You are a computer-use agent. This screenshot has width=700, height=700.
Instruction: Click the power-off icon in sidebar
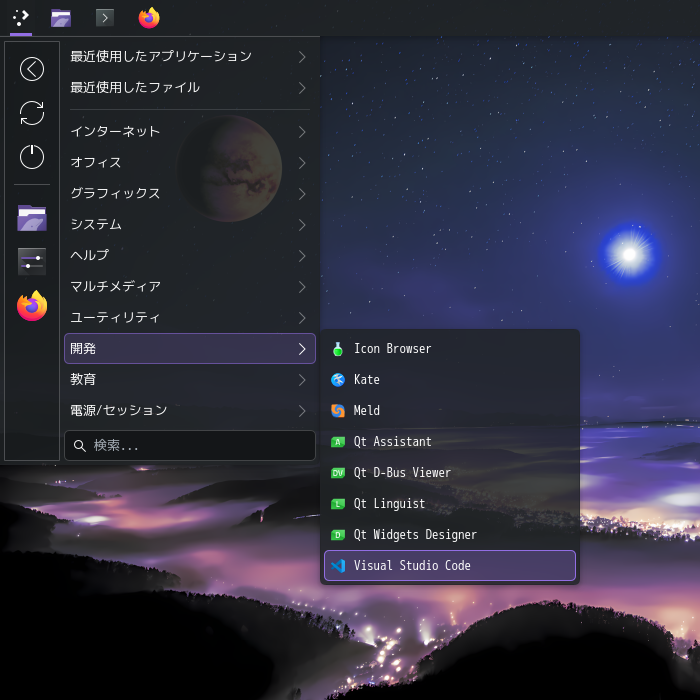(x=32, y=157)
